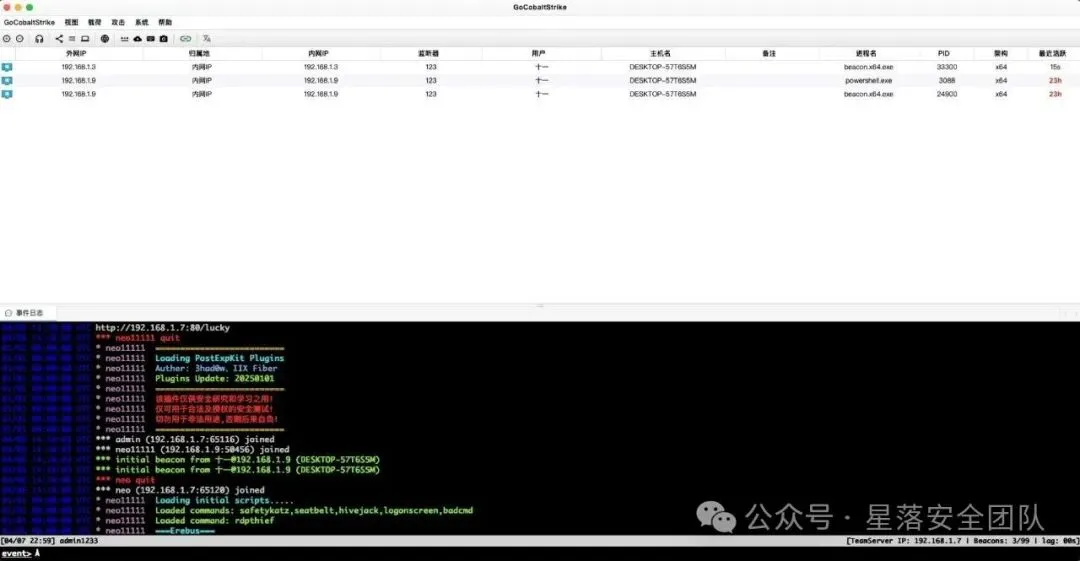The image size is (1080, 561).
Task: Click the green link chain icon
Action: point(186,39)
